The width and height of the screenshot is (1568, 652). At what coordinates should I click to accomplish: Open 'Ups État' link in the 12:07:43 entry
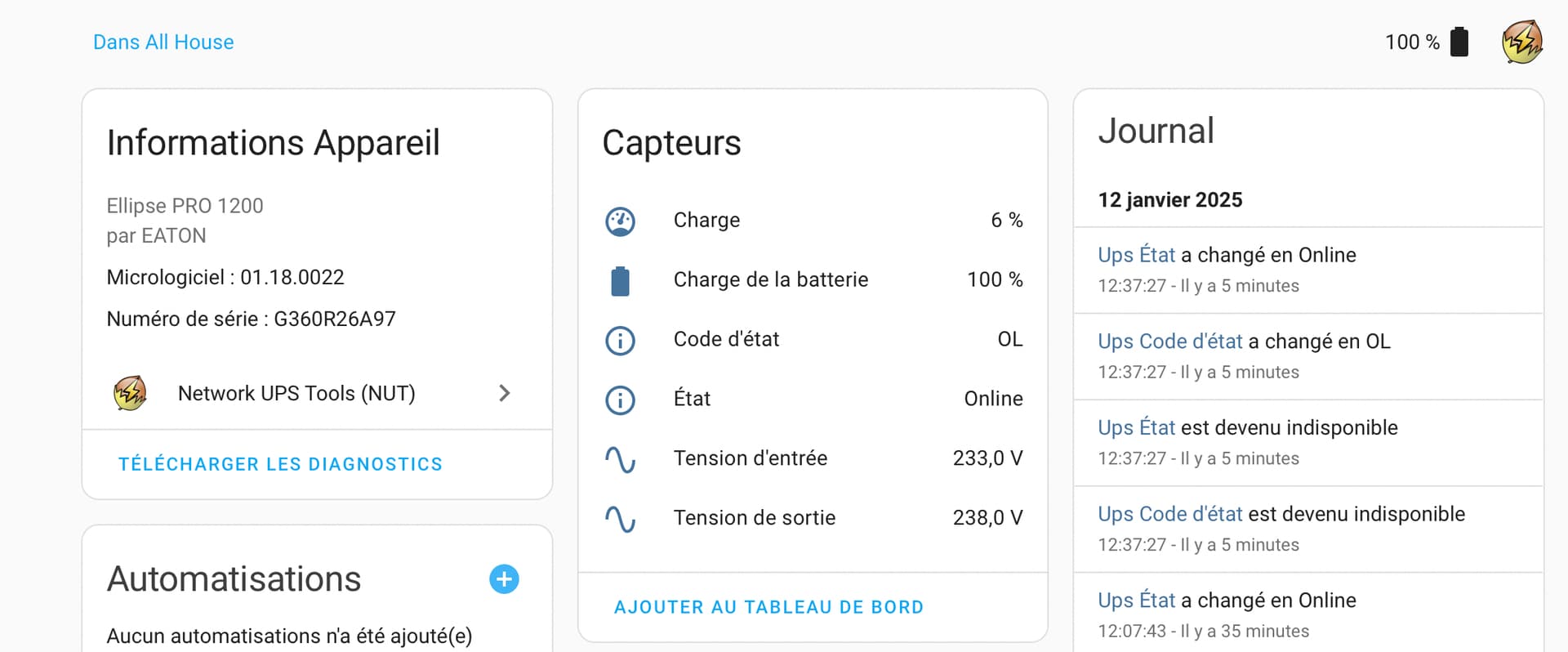point(1136,601)
